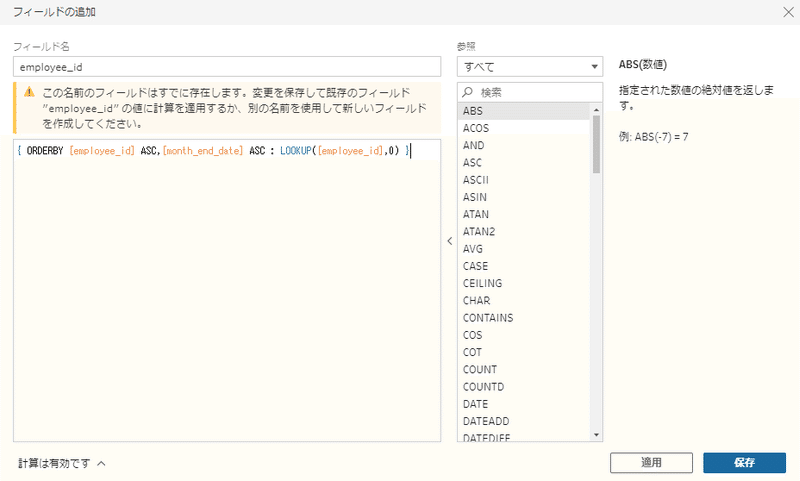Screen dimensions: 800x481
Task: Select the COT function
Action: point(523,352)
